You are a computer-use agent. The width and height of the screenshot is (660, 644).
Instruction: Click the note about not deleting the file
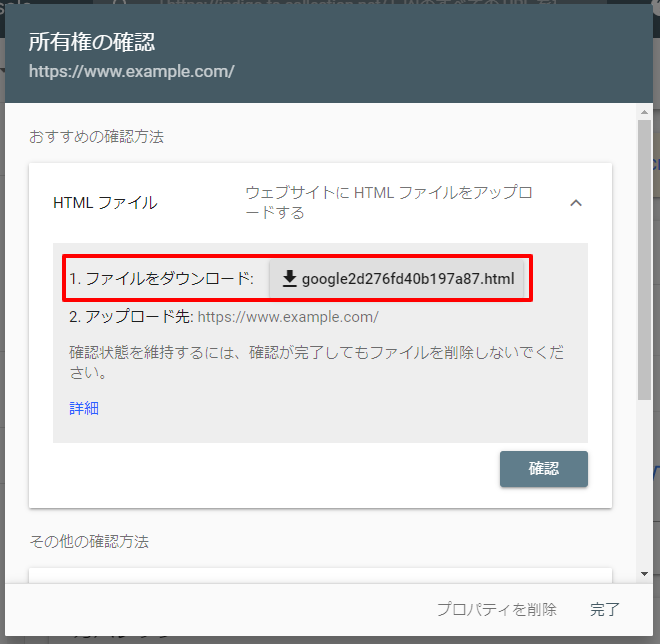point(310,363)
